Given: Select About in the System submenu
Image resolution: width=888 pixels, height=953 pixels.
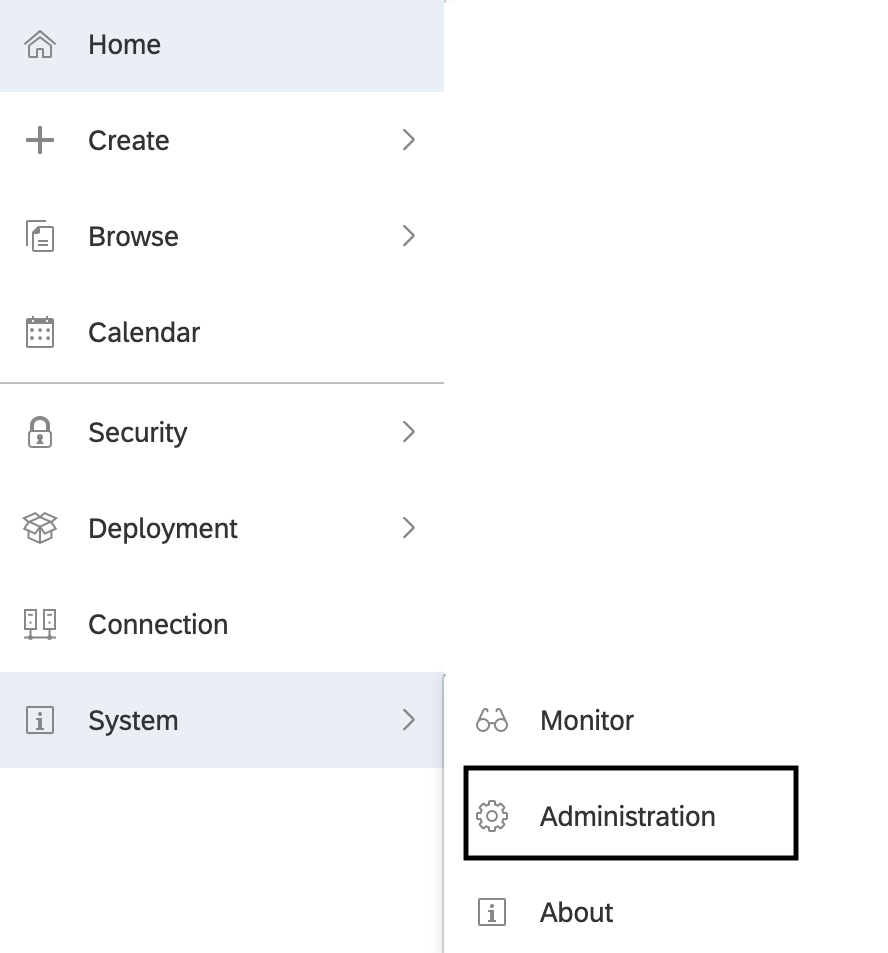Looking at the screenshot, I should 577,912.
